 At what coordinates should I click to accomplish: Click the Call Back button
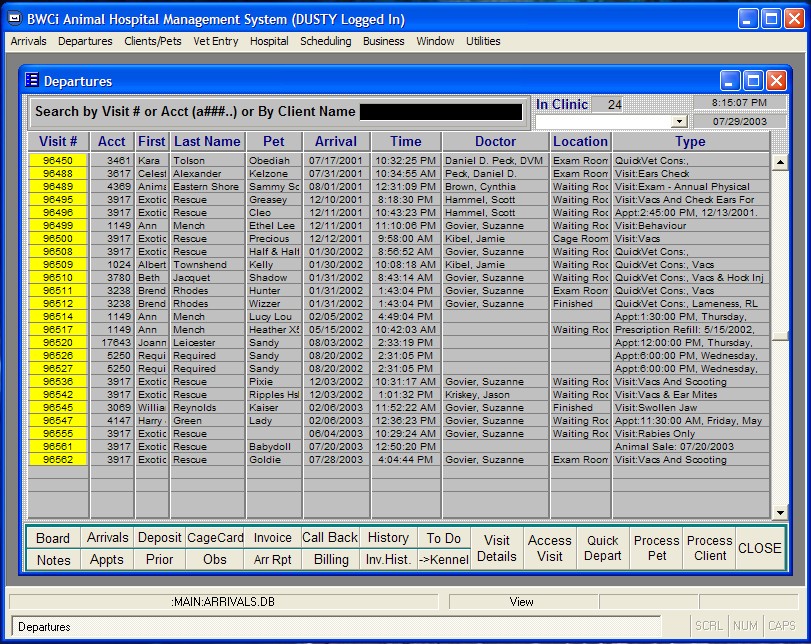point(331,538)
